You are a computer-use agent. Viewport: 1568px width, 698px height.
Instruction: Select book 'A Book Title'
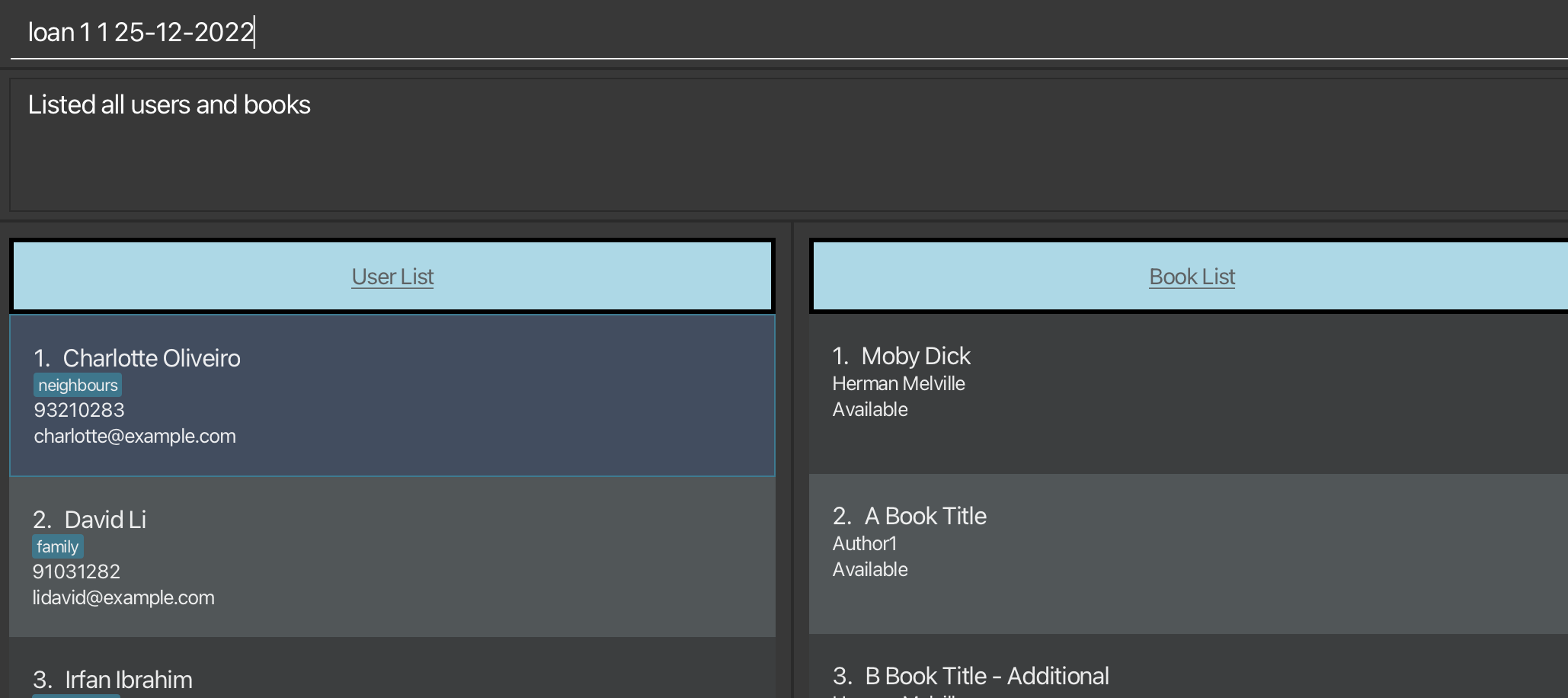tap(925, 516)
